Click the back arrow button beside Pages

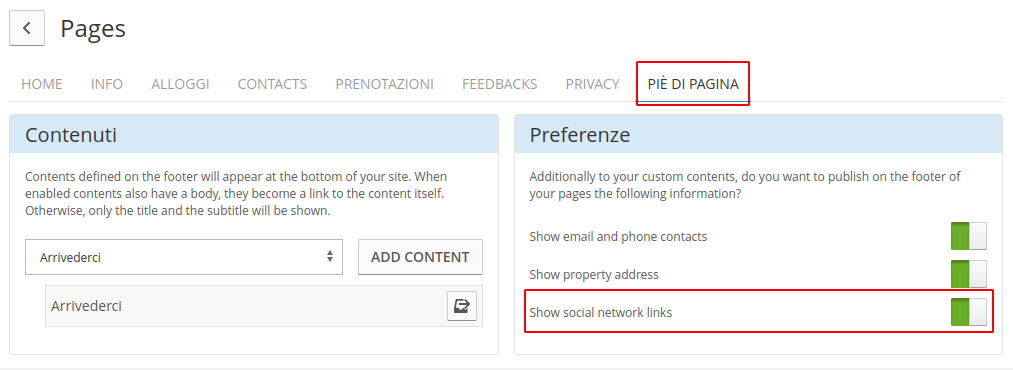coord(26,28)
